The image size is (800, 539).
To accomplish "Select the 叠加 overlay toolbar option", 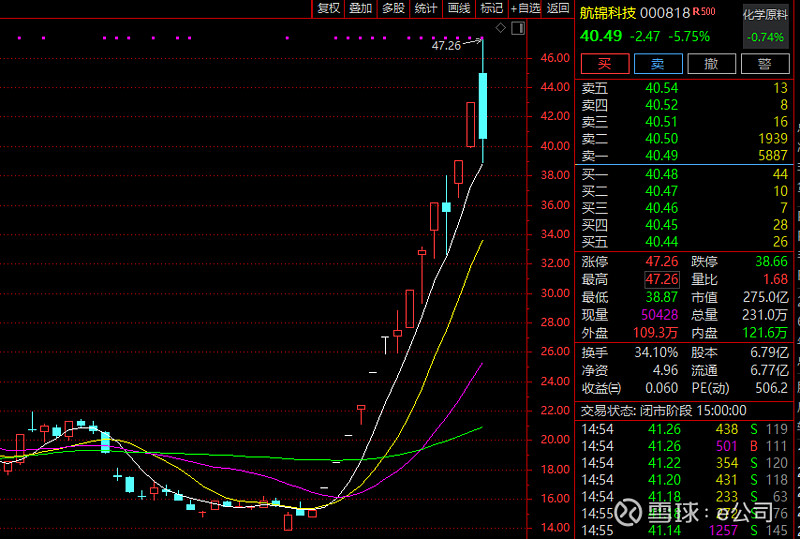I will (x=361, y=8).
